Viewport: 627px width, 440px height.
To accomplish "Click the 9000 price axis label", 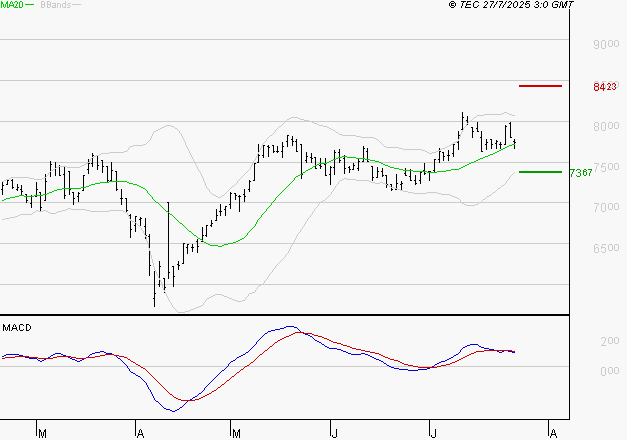I will (x=605, y=45).
